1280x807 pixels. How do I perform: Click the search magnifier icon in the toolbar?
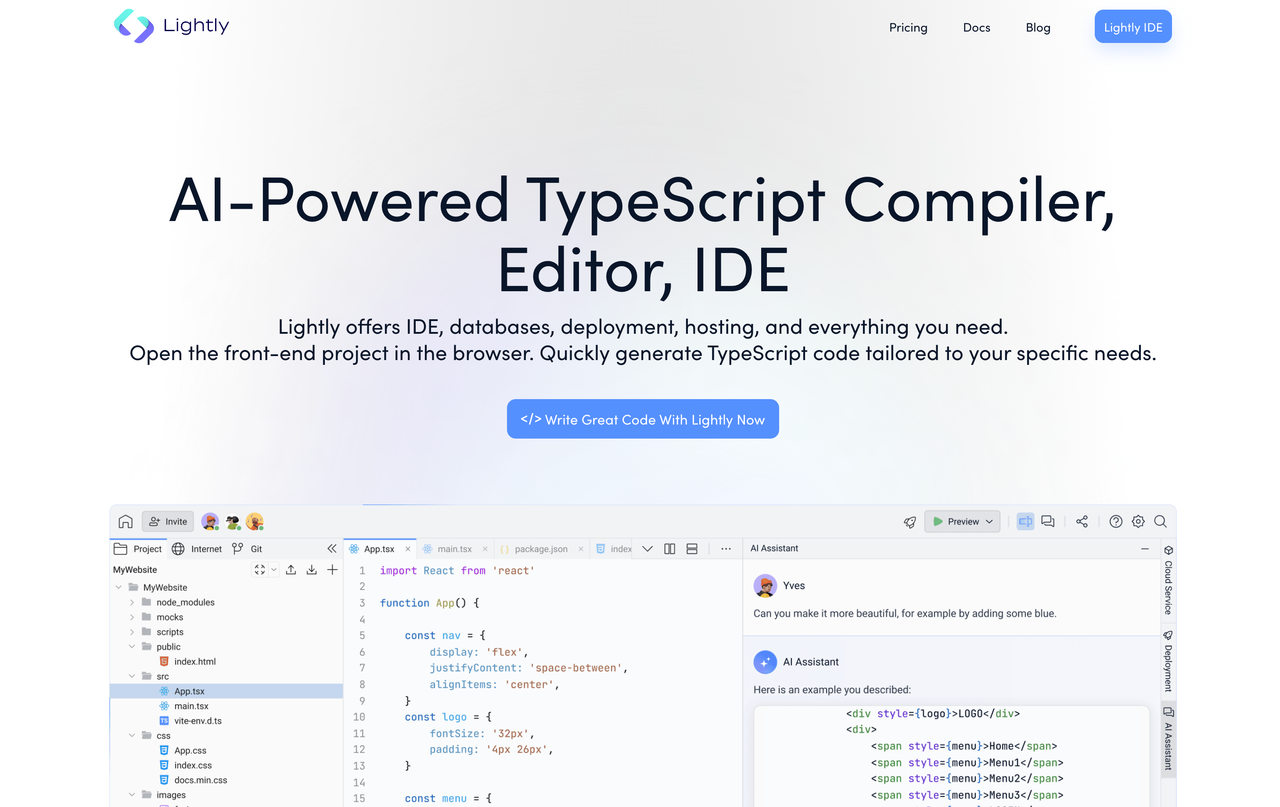pos(1160,521)
